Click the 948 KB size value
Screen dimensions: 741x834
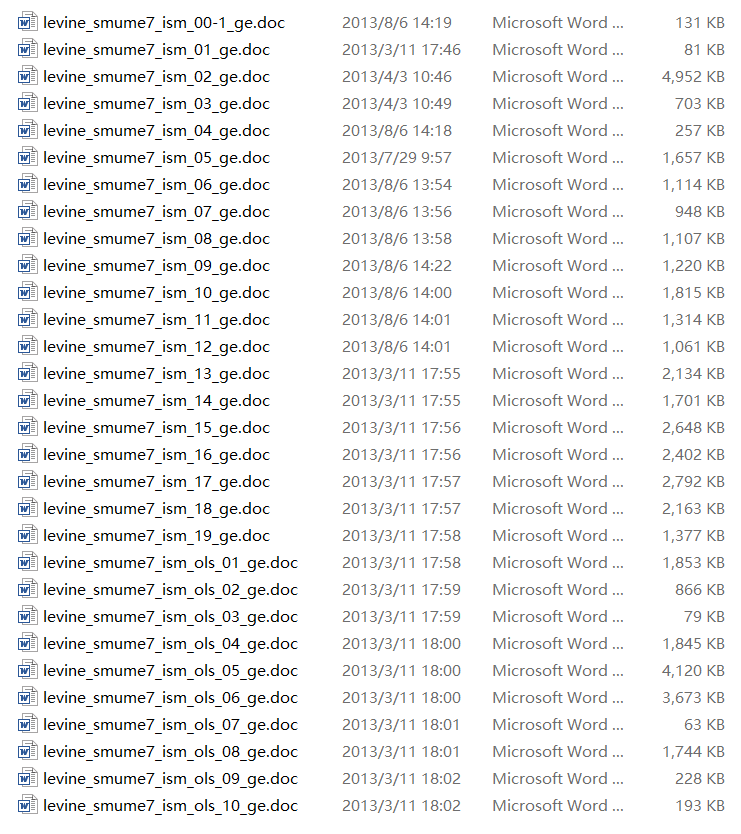(700, 212)
